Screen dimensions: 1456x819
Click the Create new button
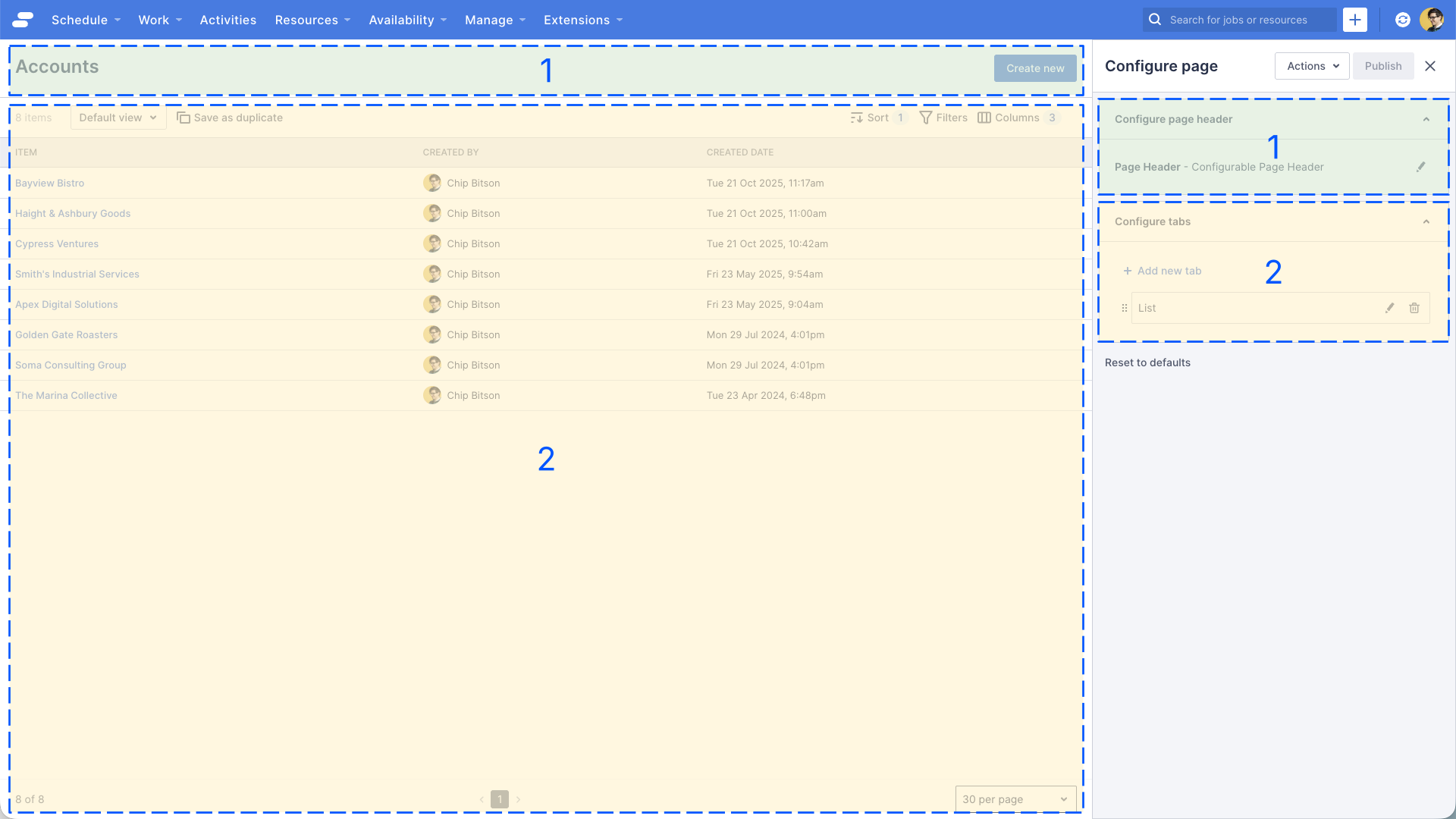click(x=1035, y=68)
